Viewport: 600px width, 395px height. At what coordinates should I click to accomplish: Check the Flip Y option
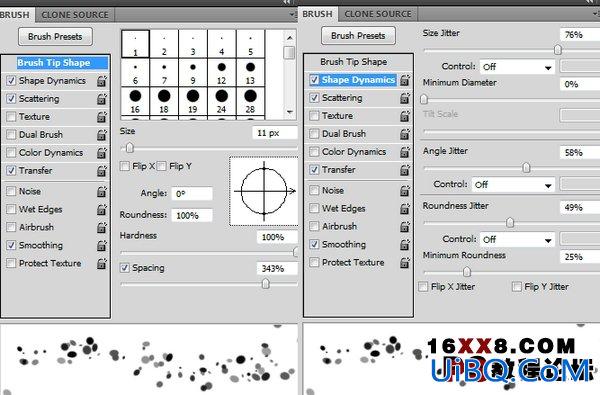point(161,166)
